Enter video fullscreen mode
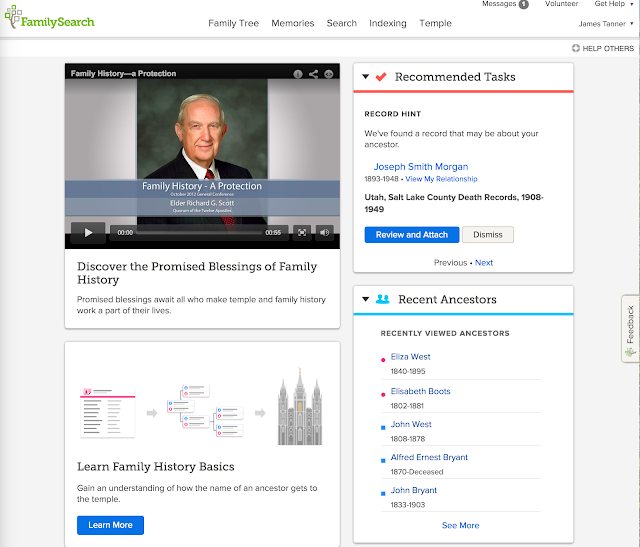Viewport: 640px width, 547px height. 302,233
